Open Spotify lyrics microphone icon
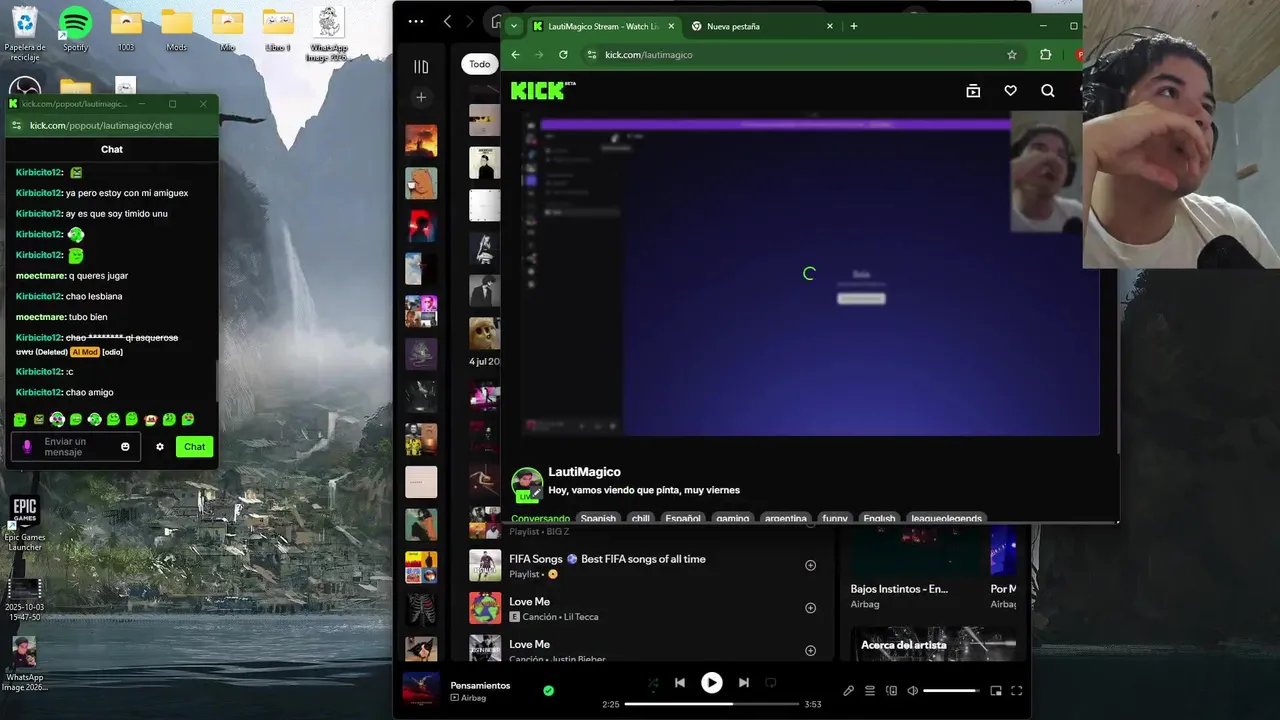1280x720 pixels. coord(848,690)
